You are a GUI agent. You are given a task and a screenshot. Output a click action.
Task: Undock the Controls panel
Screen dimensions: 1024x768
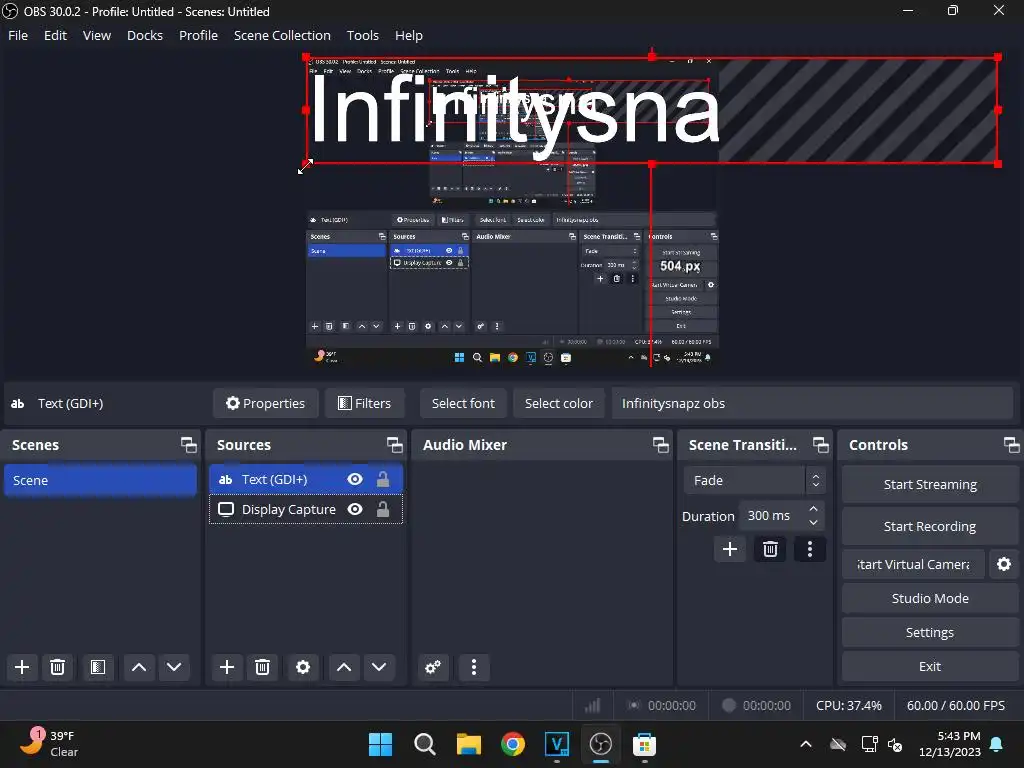click(1011, 445)
